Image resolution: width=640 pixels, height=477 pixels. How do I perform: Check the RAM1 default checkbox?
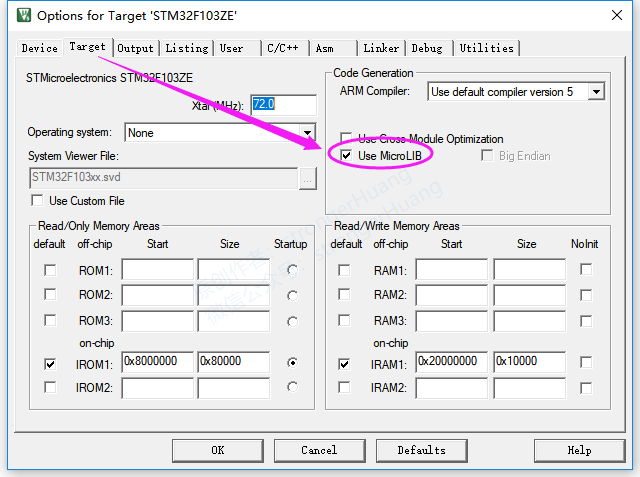coord(344,270)
